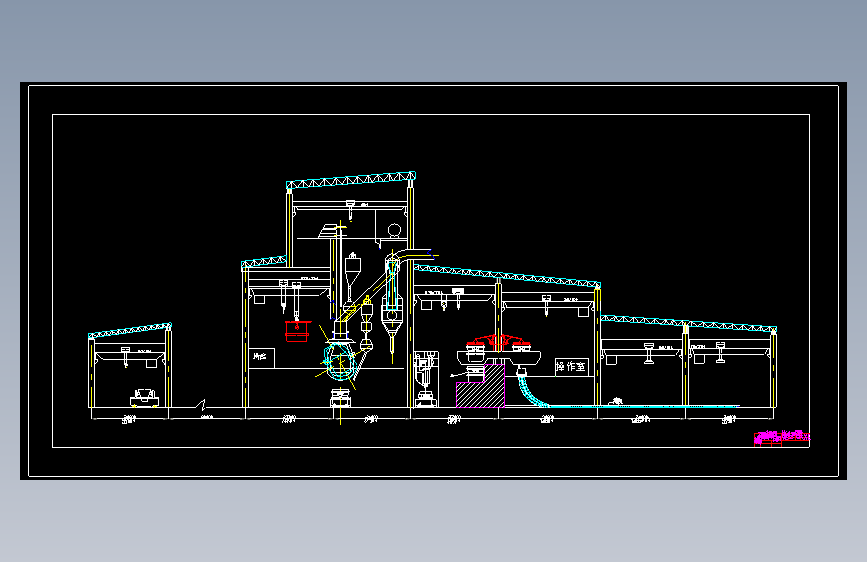Select the red ladle hanging from crane
Image resolution: width=867 pixels, height=562 pixels.
(297, 331)
